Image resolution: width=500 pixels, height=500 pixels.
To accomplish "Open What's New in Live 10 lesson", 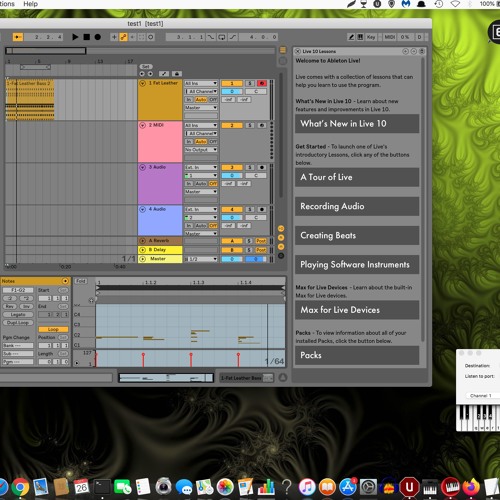I will click(357, 124).
